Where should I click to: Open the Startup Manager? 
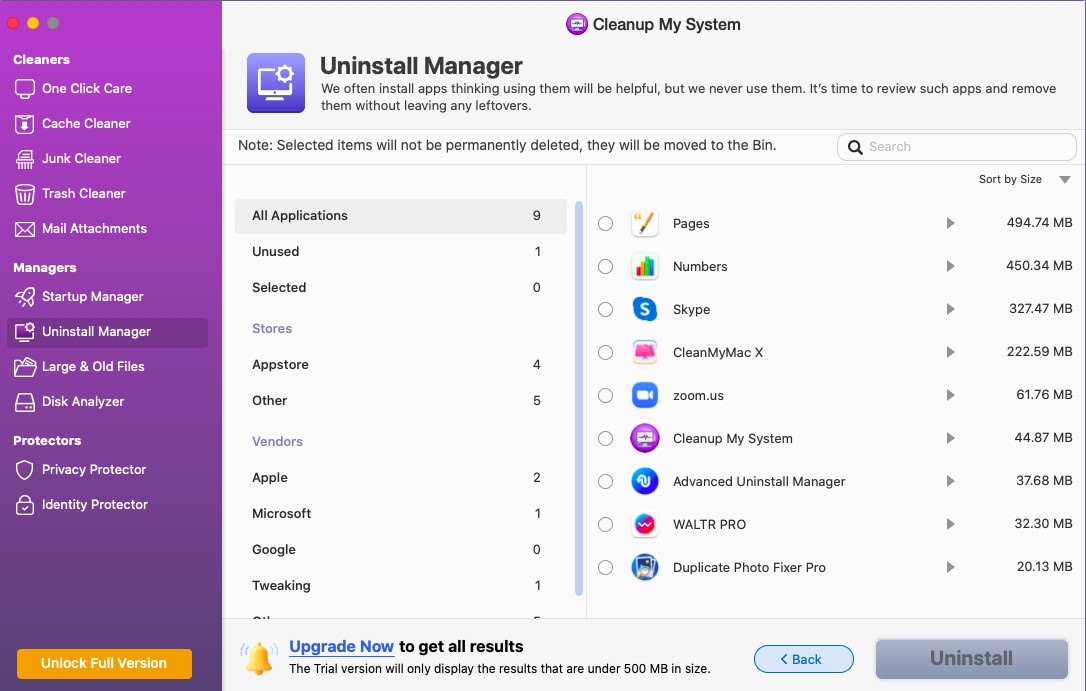pos(90,297)
